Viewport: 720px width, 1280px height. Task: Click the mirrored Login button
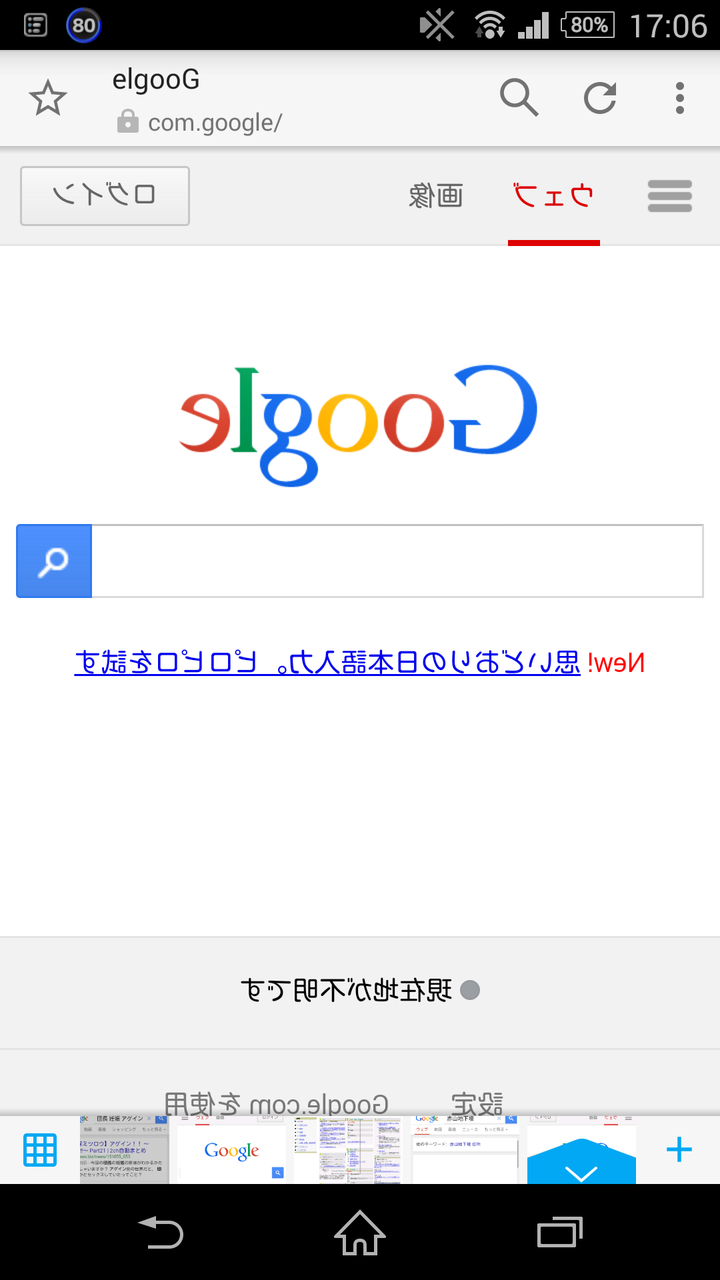point(105,196)
